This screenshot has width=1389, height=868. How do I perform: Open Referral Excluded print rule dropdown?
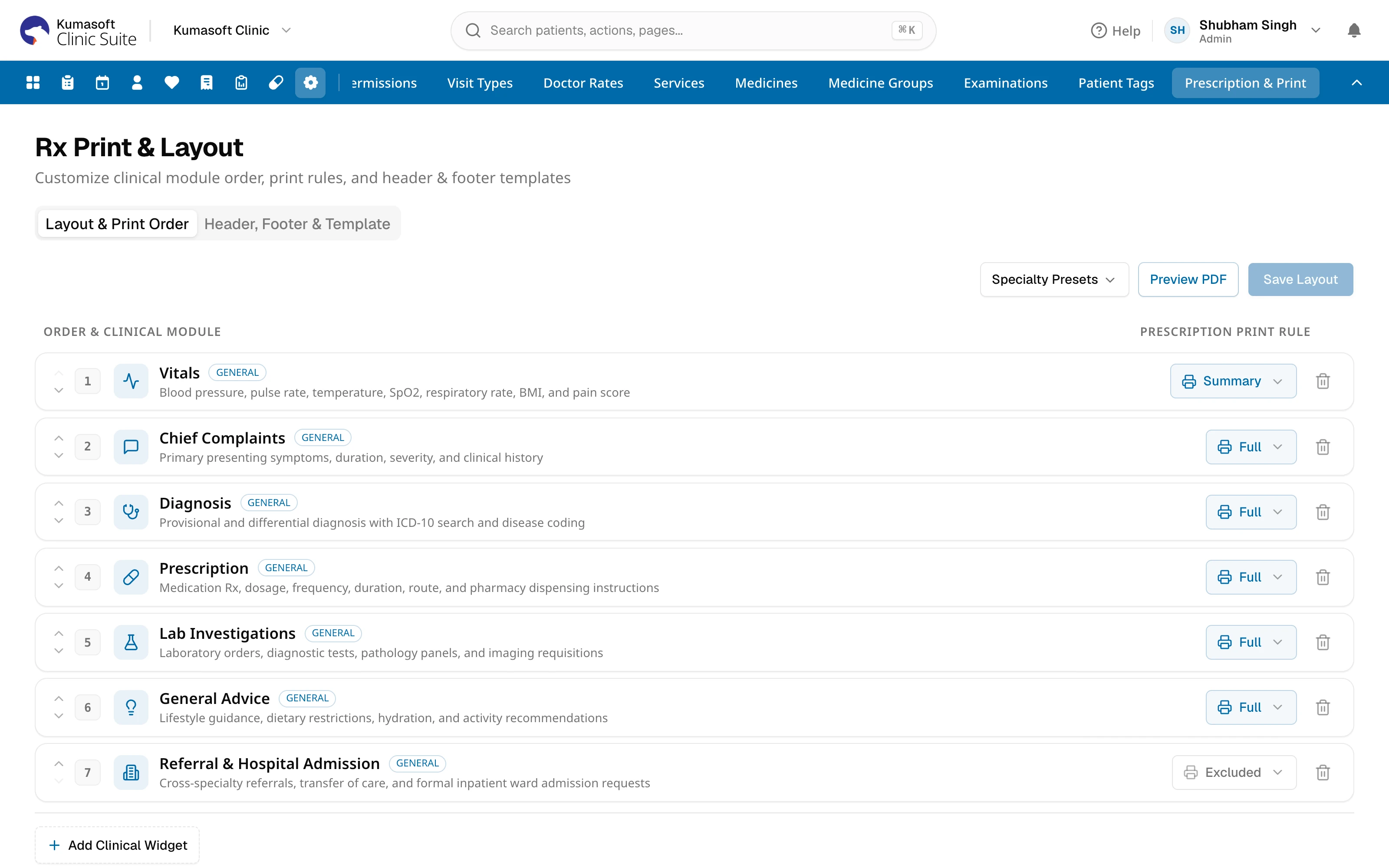click(x=1234, y=772)
